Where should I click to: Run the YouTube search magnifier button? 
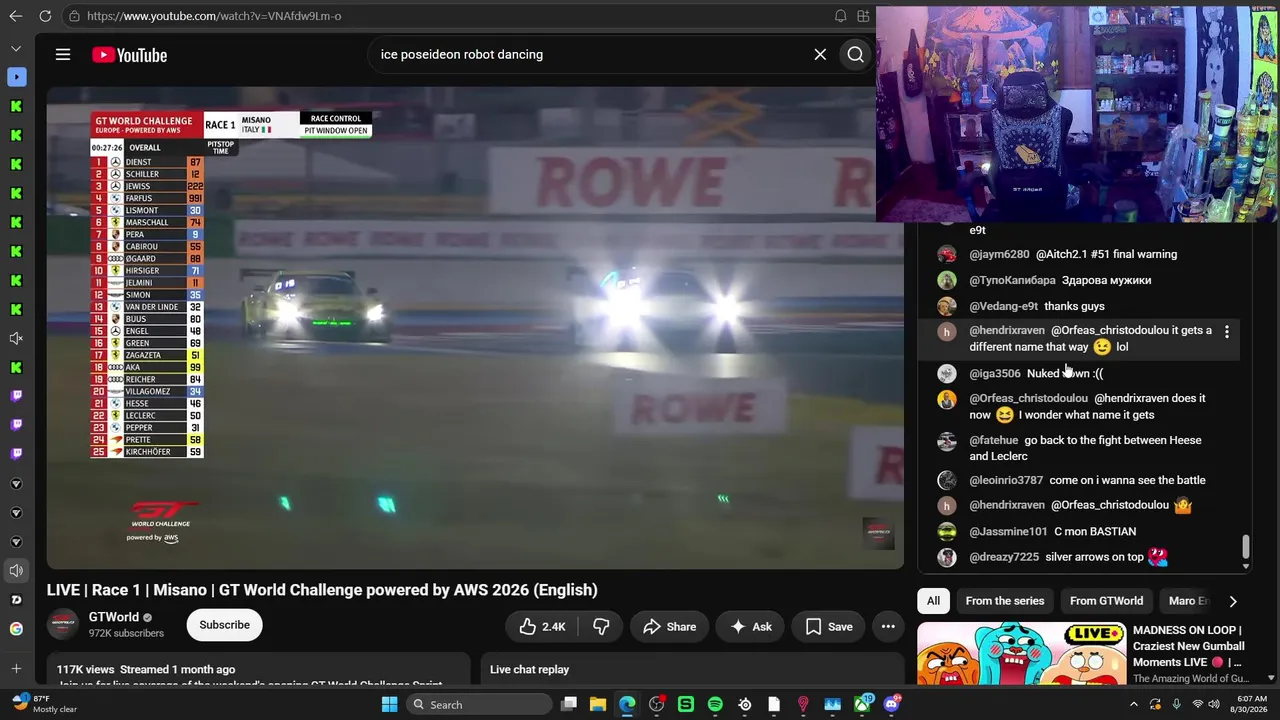(855, 55)
